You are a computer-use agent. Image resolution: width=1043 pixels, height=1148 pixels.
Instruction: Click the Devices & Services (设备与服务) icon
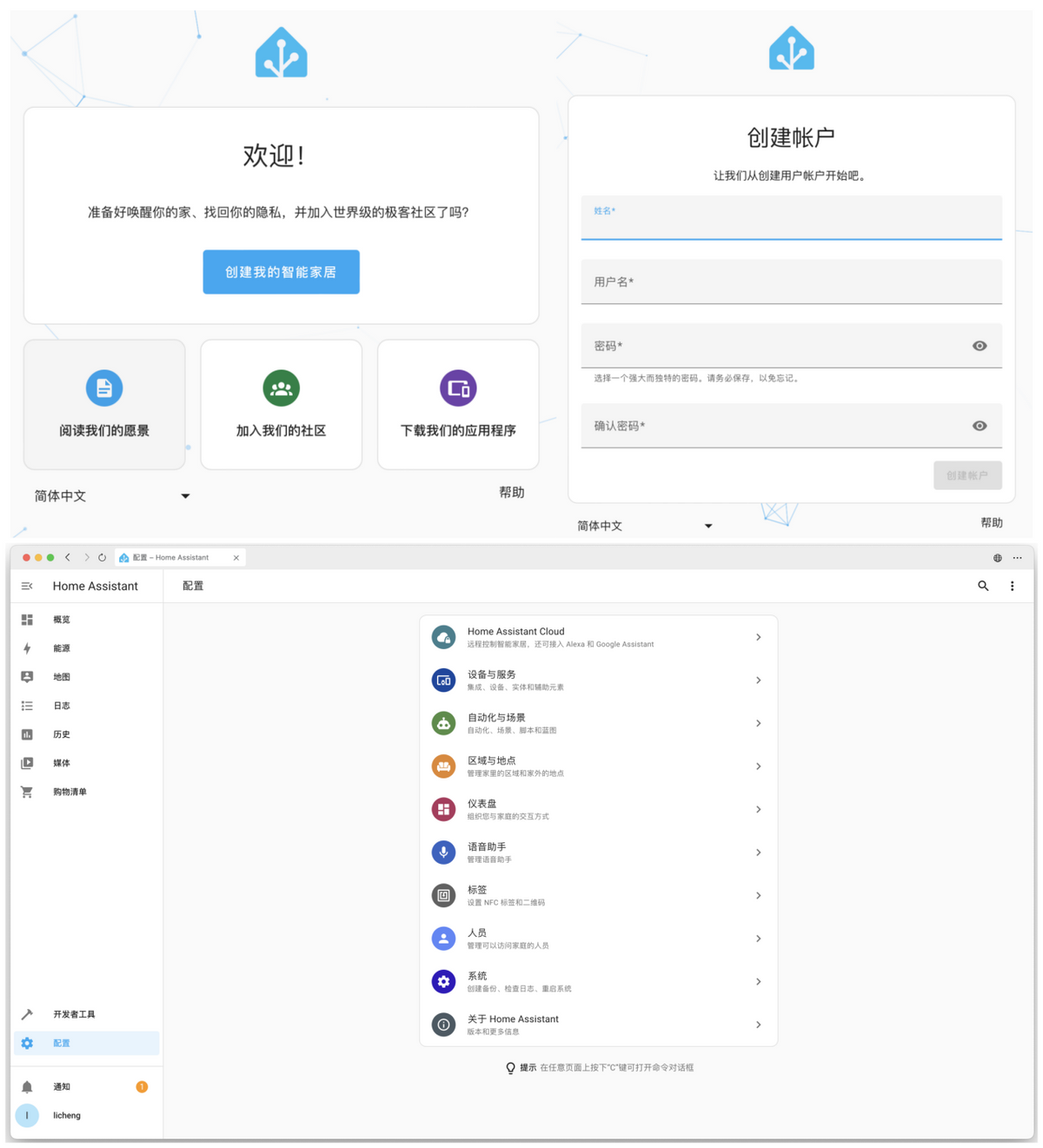click(443, 680)
